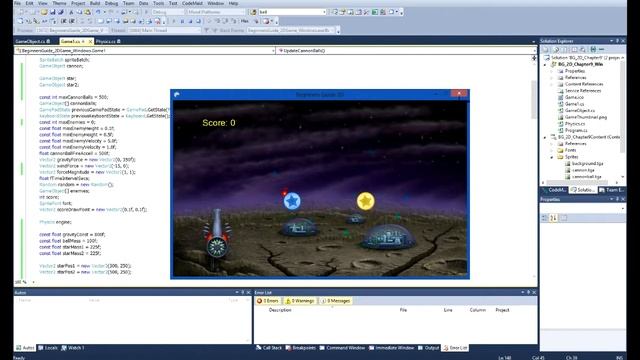Select GameObject.cs in Solution Explorer
Viewport: 640px width, 360px height.
[580, 110]
